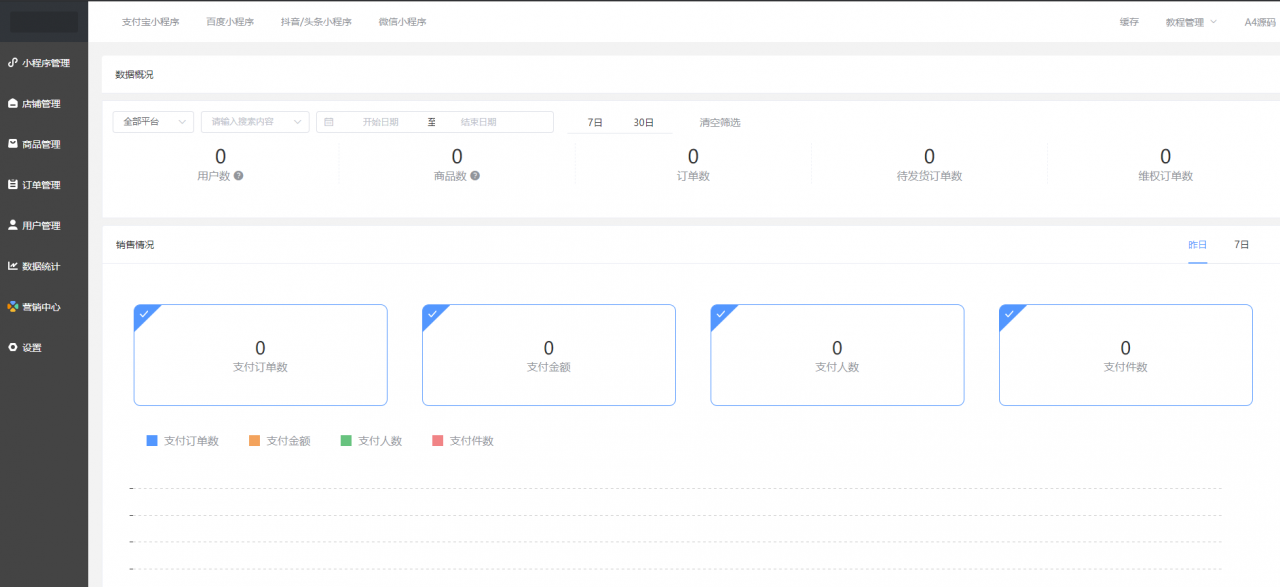Click the 维权订单数 statistic label

(x=1165, y=176)
